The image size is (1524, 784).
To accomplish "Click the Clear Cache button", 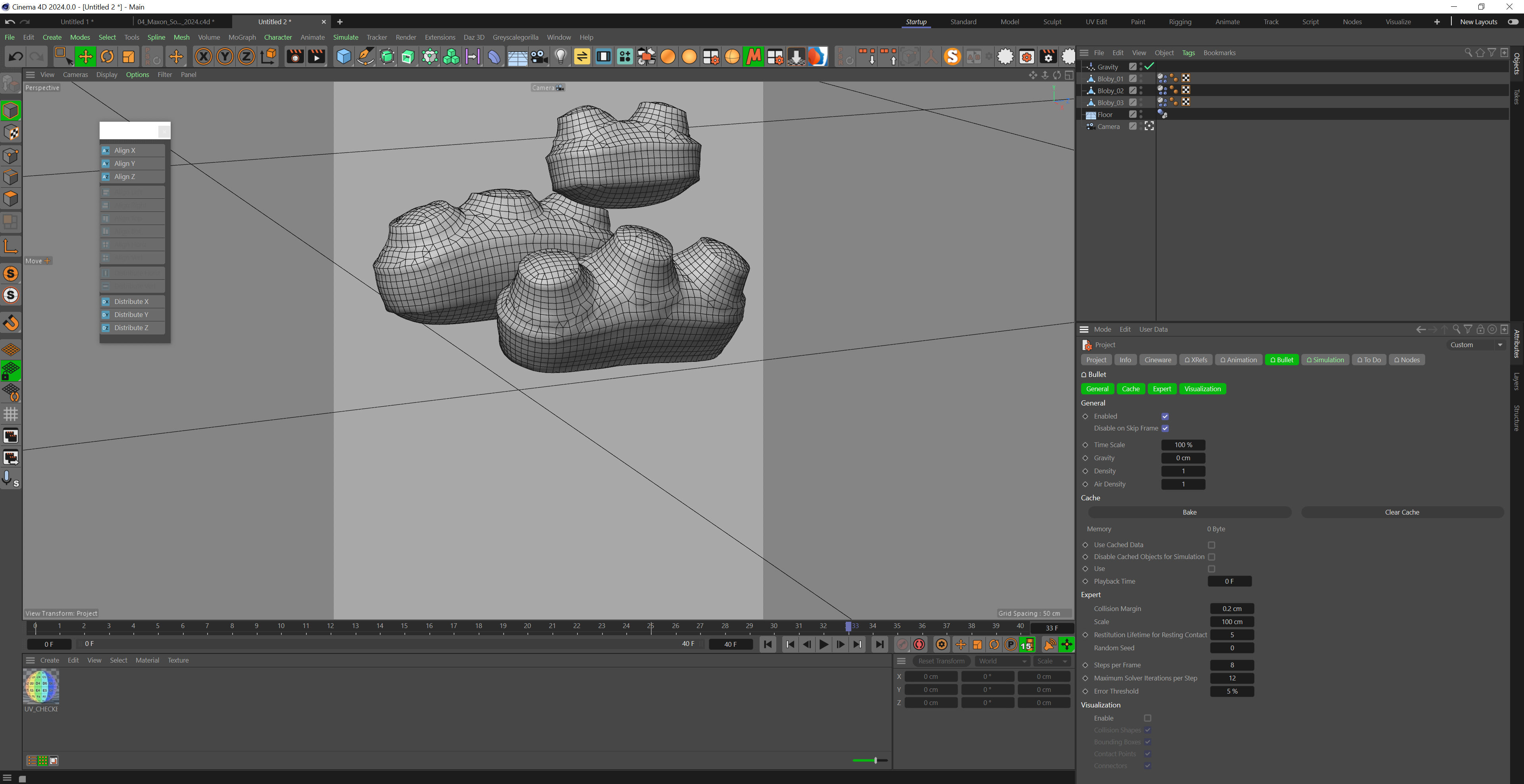I will pos(1401,512).
